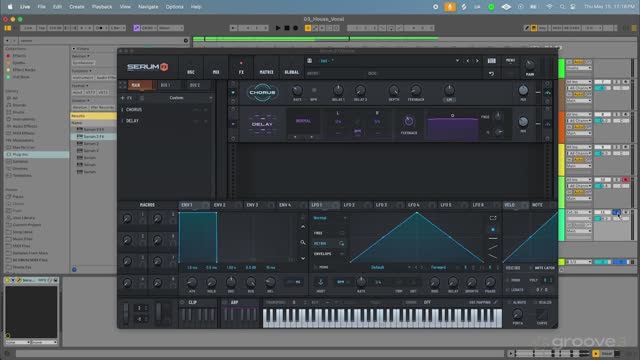Toggle the Delay effect power button
640x360 pixels.
(x=233, y=124)
